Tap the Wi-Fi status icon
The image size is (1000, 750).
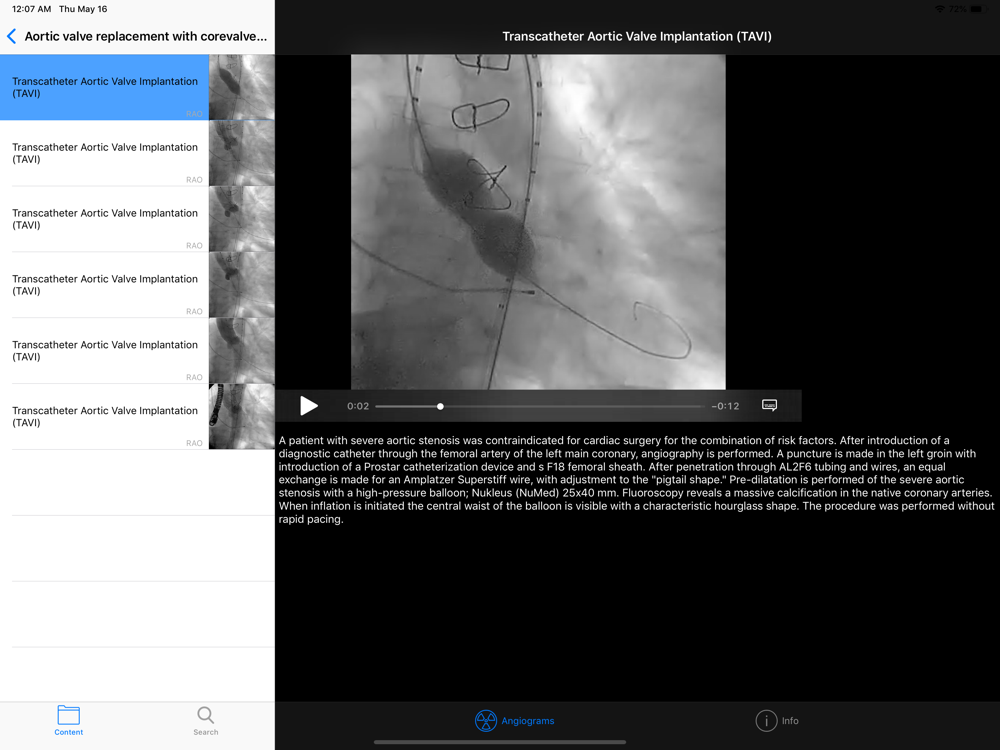pyautogui.click(x=939, y=9)
